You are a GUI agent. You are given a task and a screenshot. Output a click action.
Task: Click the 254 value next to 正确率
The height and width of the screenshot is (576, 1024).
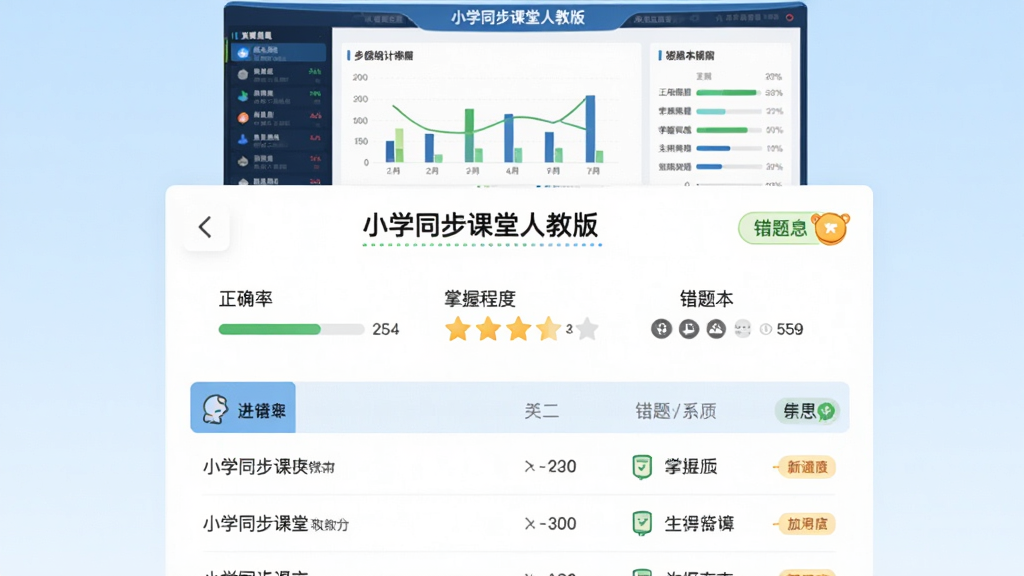385,329
